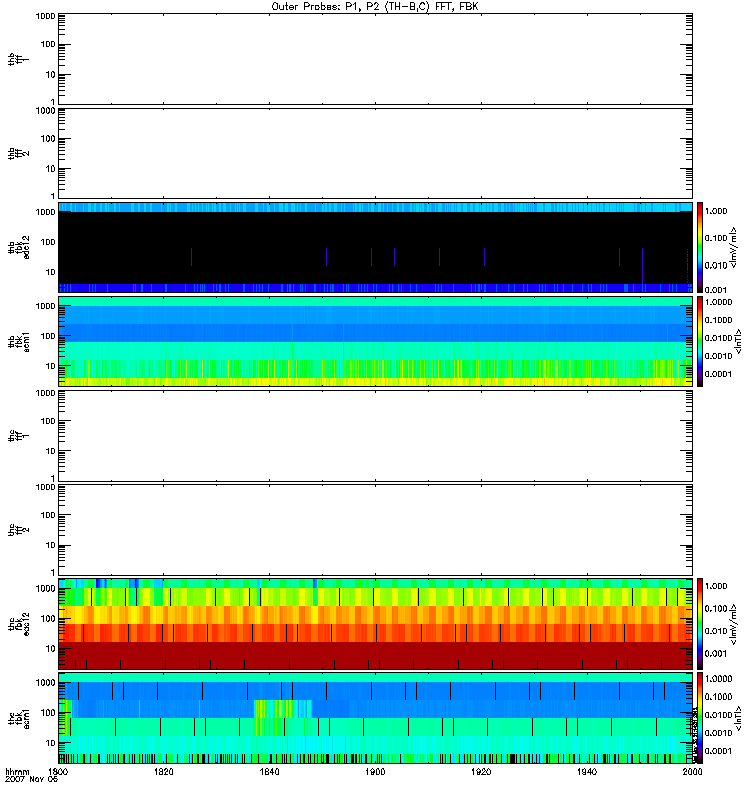Click the plot title 'Outer Probes: P1, P2 (TH-B,C) FFT, FBK'

[x=375, y=7]
